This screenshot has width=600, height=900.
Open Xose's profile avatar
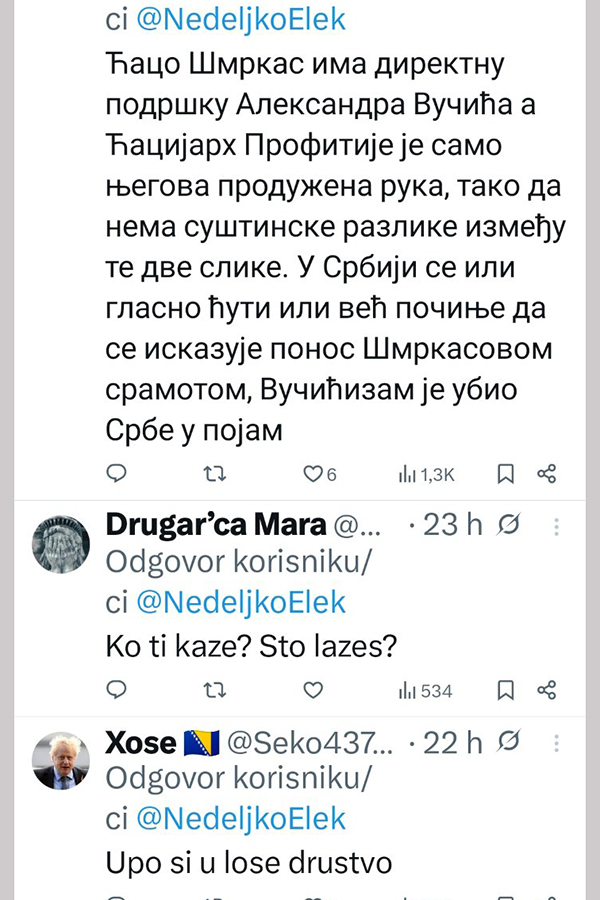(x=62, y=761)
